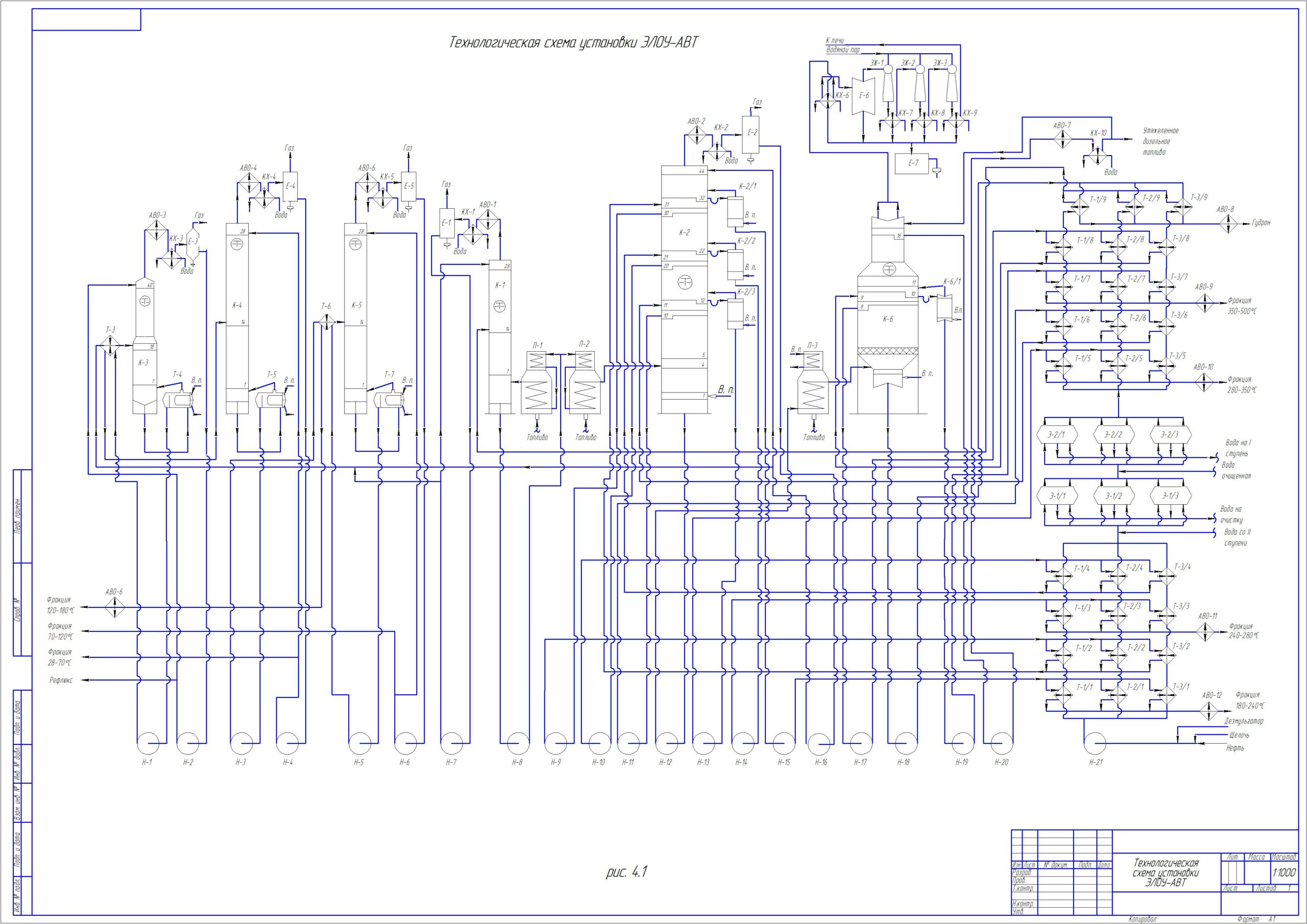Pick the pump H-13 circle symbol
Image resolution: width=1307 pixels, height=924 pixels.
click(704, 742)
